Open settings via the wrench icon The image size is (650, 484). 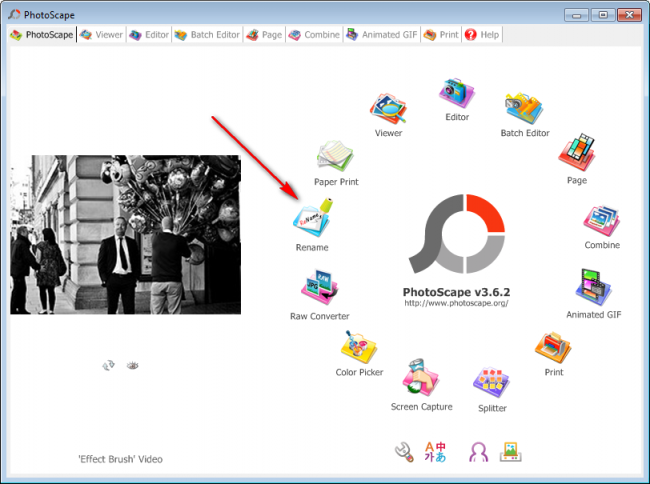(x=404, y=452)
